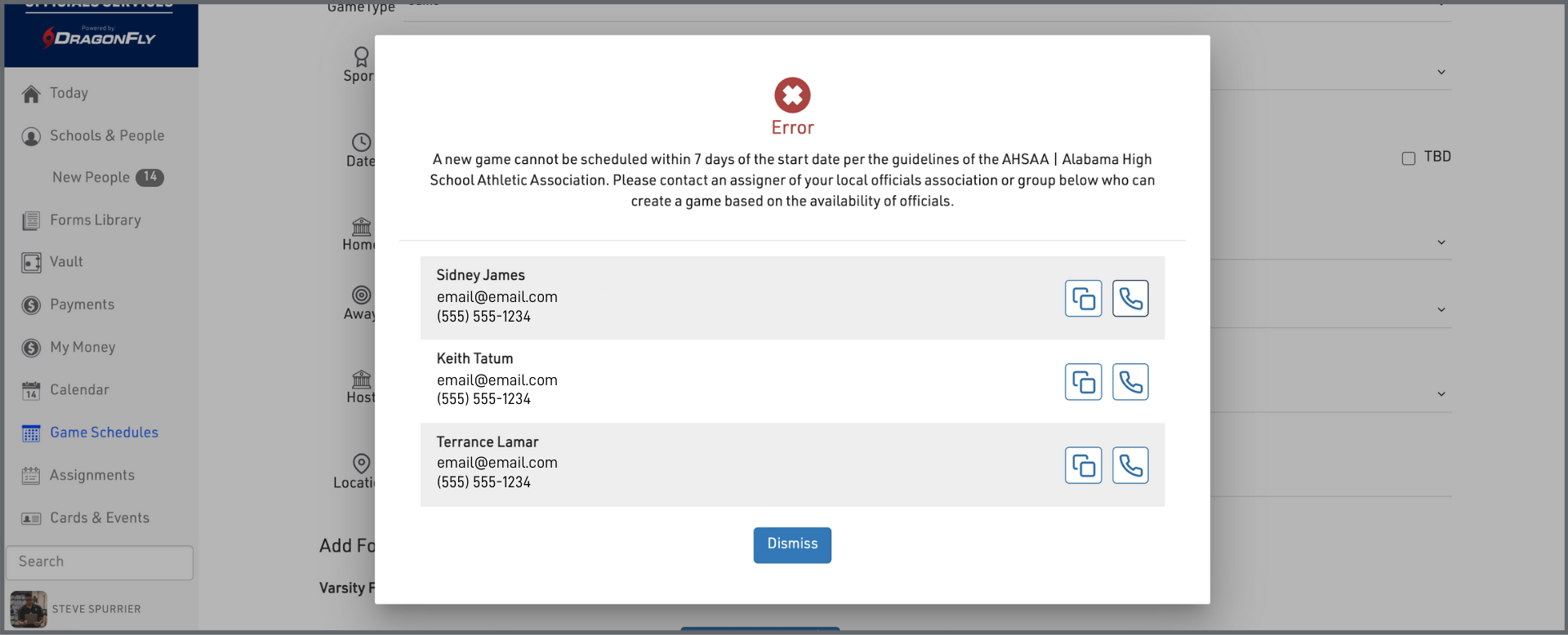Click phone icon for Keith Tatum
1568x635 pixels.
point(1130,382)
